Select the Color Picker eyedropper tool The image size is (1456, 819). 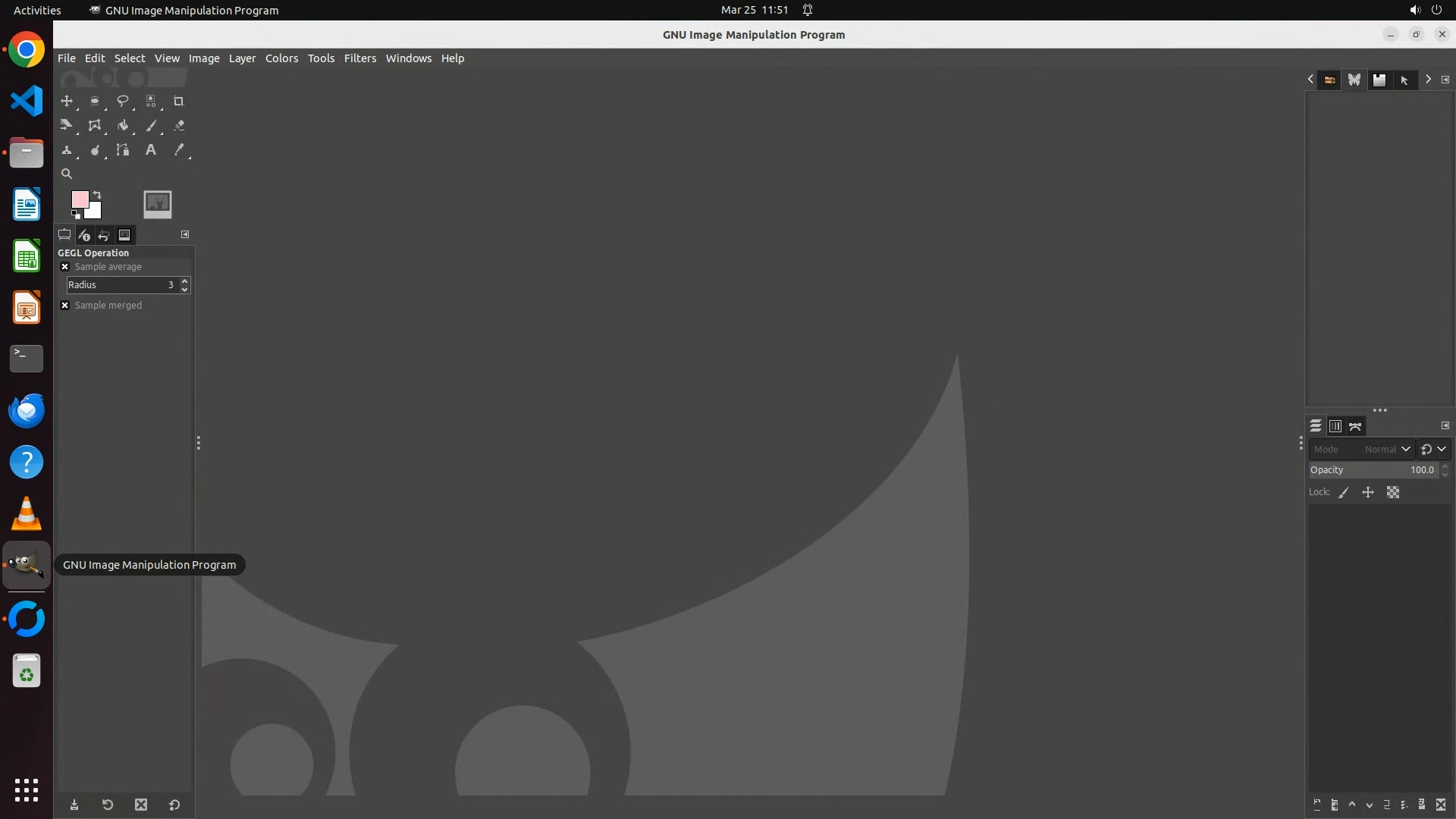[x=179, y=150]
